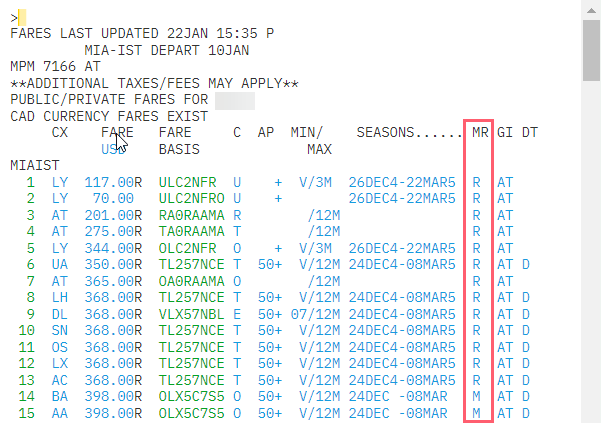This screenshot has width=601, height=423.
Task: Click the MR column header
Action: (x=480, y=133)
